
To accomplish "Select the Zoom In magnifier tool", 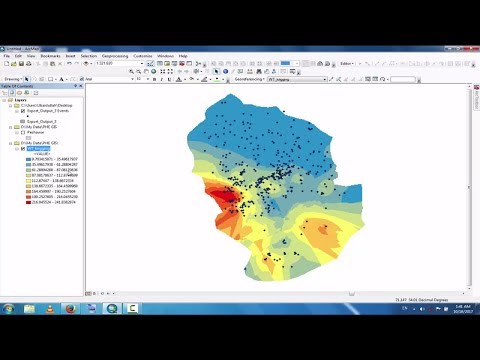I will (x=131, y=71).
